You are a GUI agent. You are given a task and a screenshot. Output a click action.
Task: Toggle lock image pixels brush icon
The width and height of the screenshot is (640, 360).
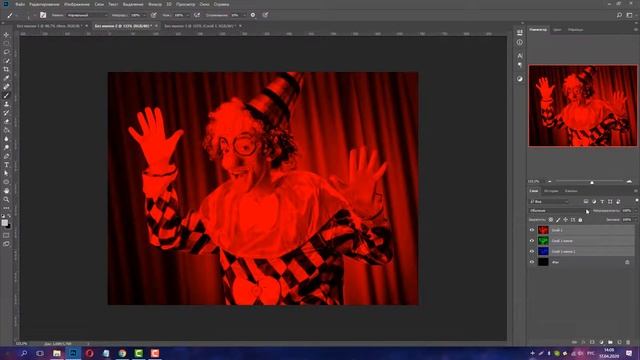pos(558,220)
